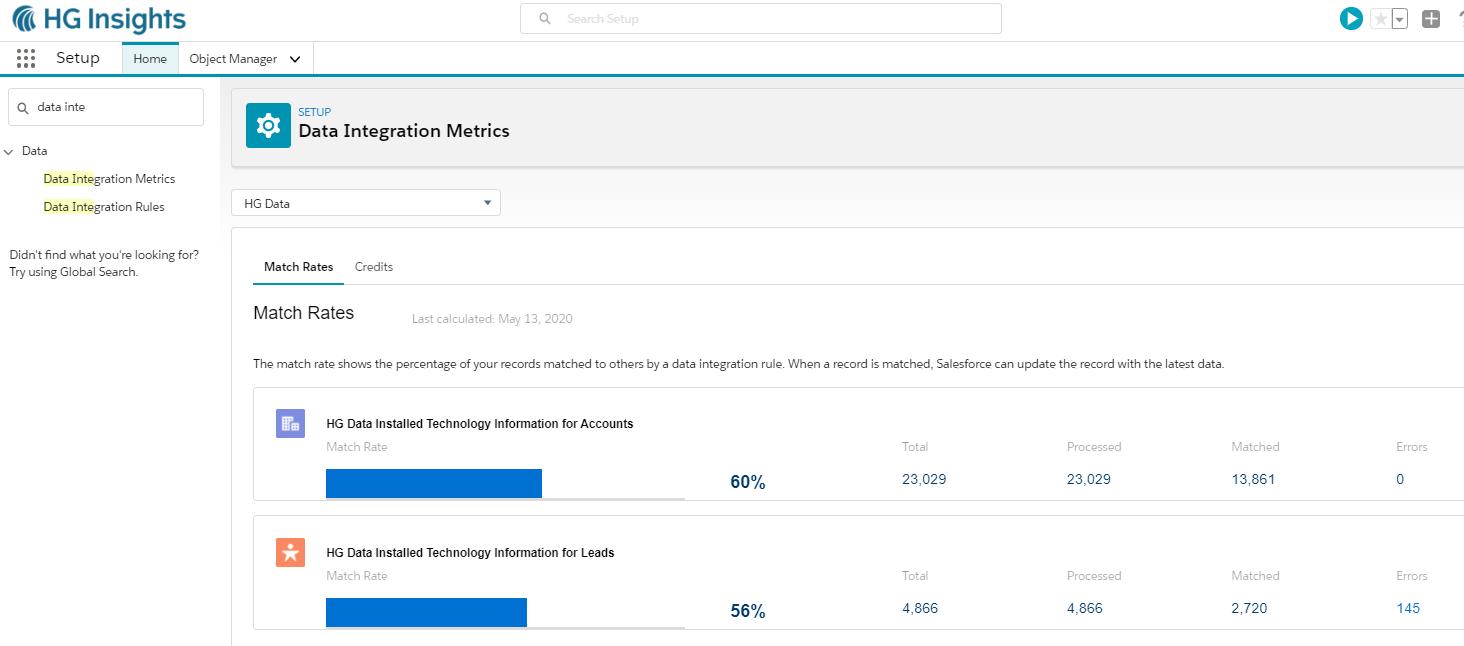Click the global actions plus icon
1464x646 pixels.
(x=1431, y=18)
